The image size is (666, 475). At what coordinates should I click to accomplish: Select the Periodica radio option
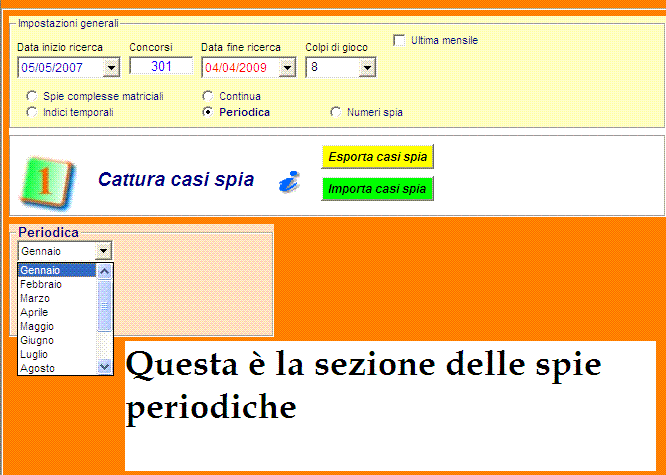click(208, 112)
